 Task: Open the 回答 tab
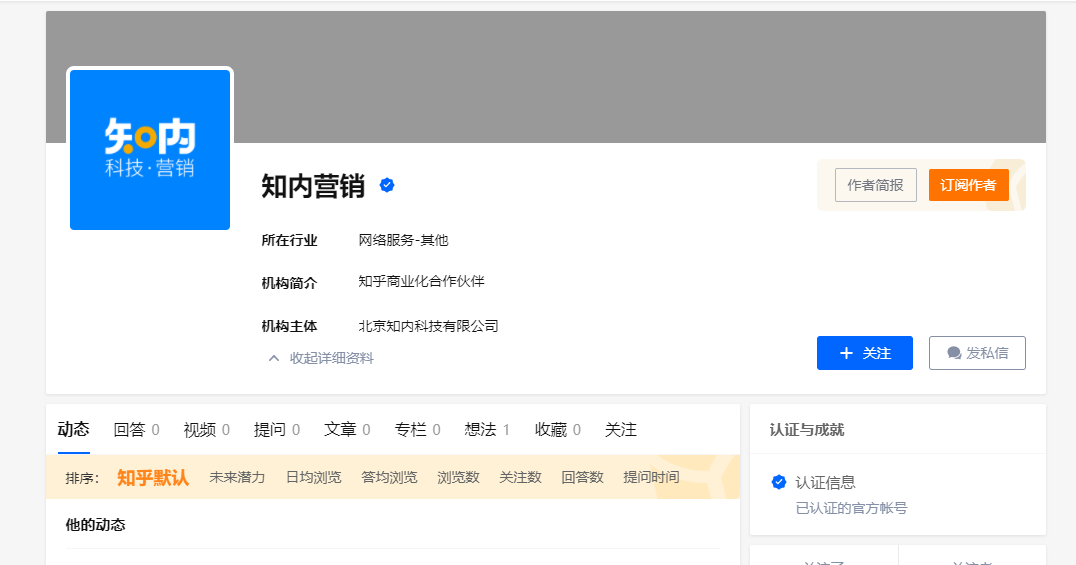[136, 430]
